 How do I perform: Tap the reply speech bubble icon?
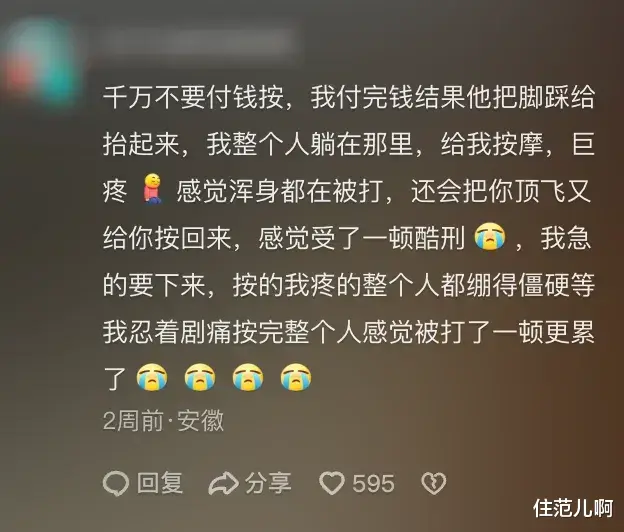(116, 483)
